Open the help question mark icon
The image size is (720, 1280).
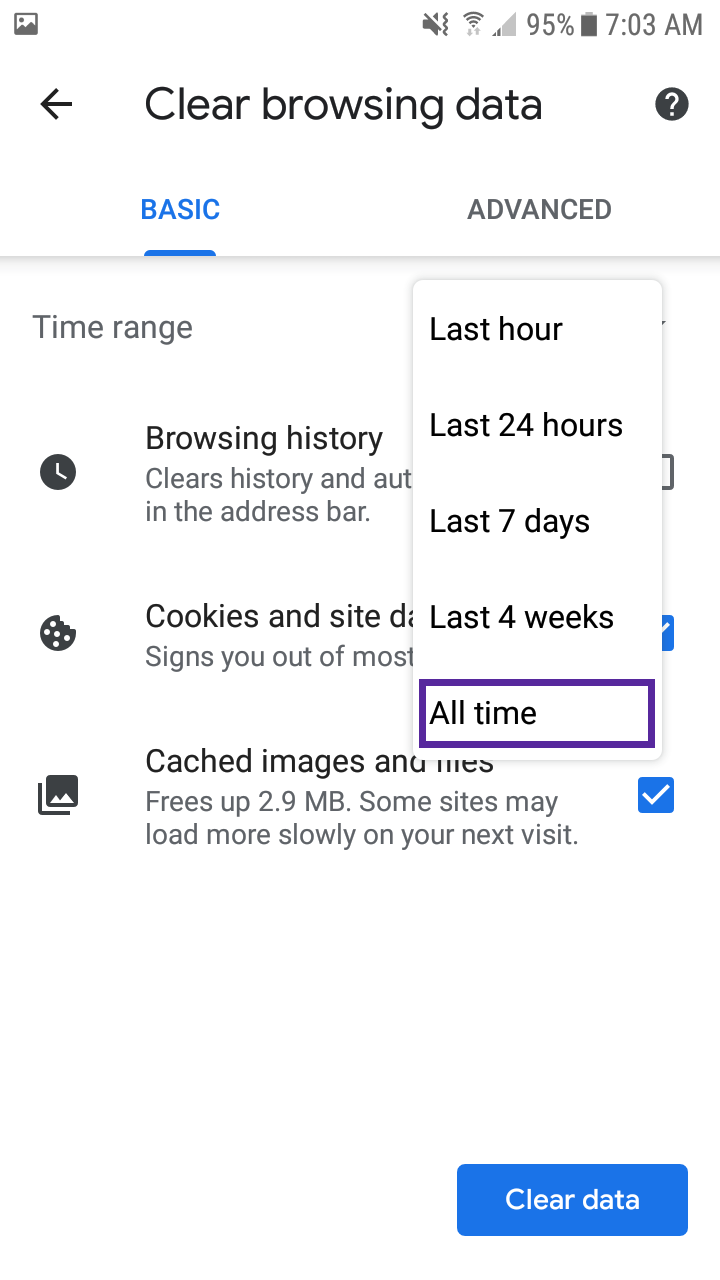(671, 104)
